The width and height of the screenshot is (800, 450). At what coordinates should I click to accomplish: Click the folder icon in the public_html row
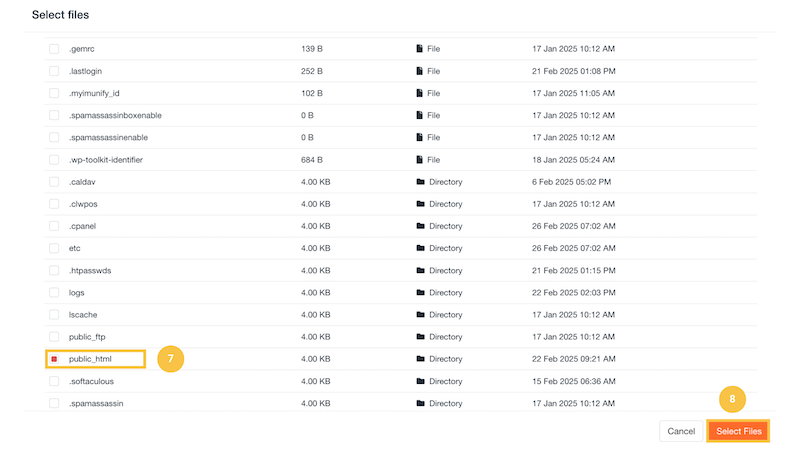pos(421,359)
